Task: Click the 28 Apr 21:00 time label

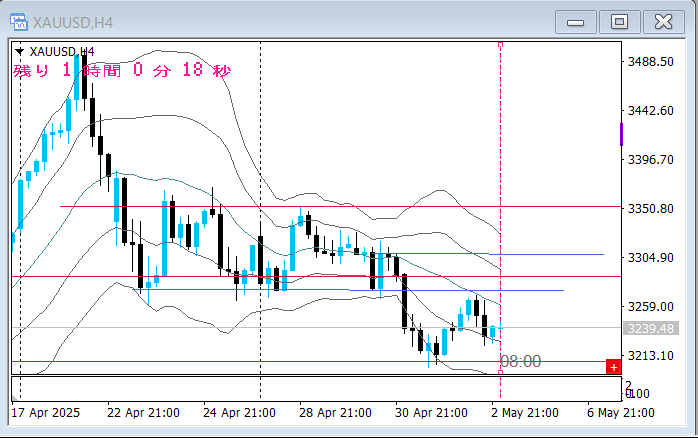Action: 334,412
